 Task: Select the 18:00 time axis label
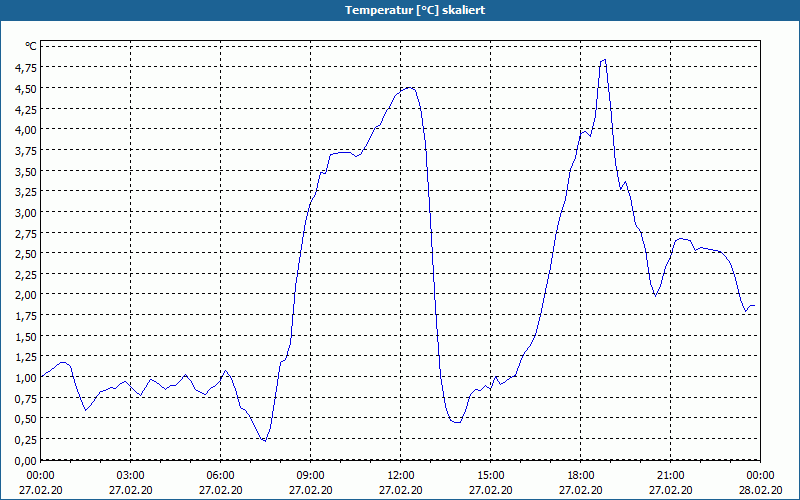[x=581, y=476]
